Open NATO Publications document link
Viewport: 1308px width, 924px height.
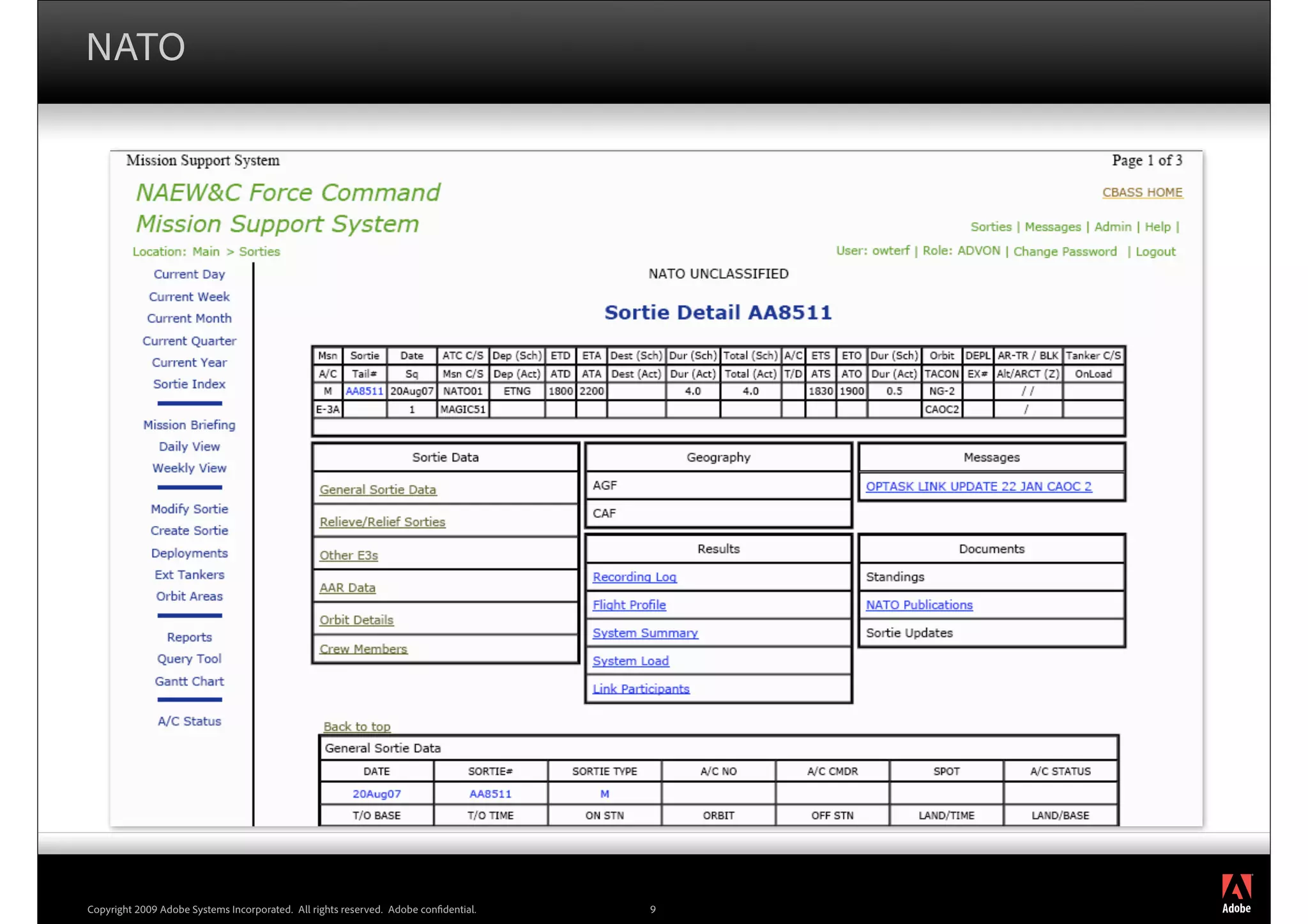point(919,605)
